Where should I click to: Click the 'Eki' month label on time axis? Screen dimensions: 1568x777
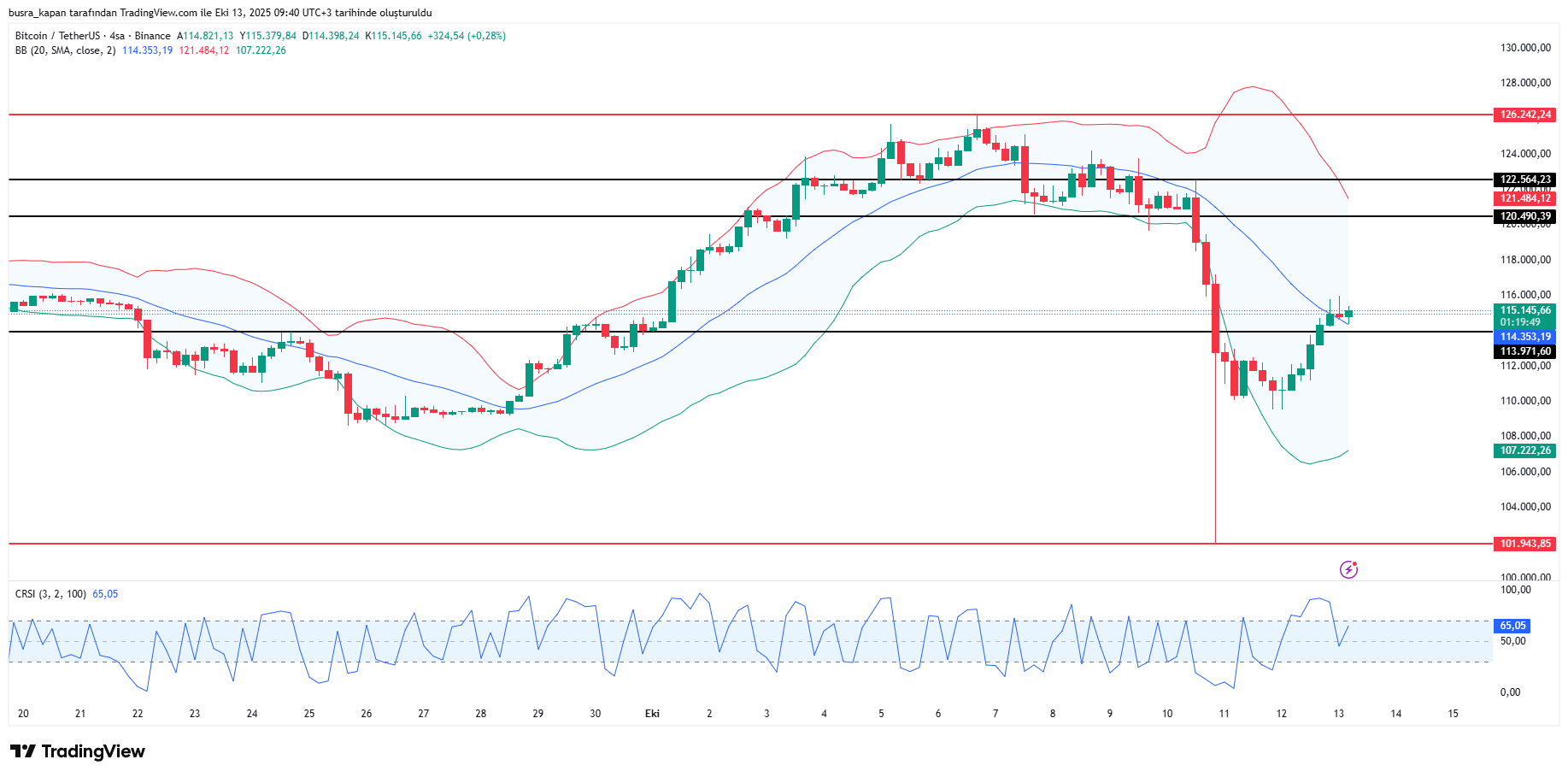click(x=652, y=714)
